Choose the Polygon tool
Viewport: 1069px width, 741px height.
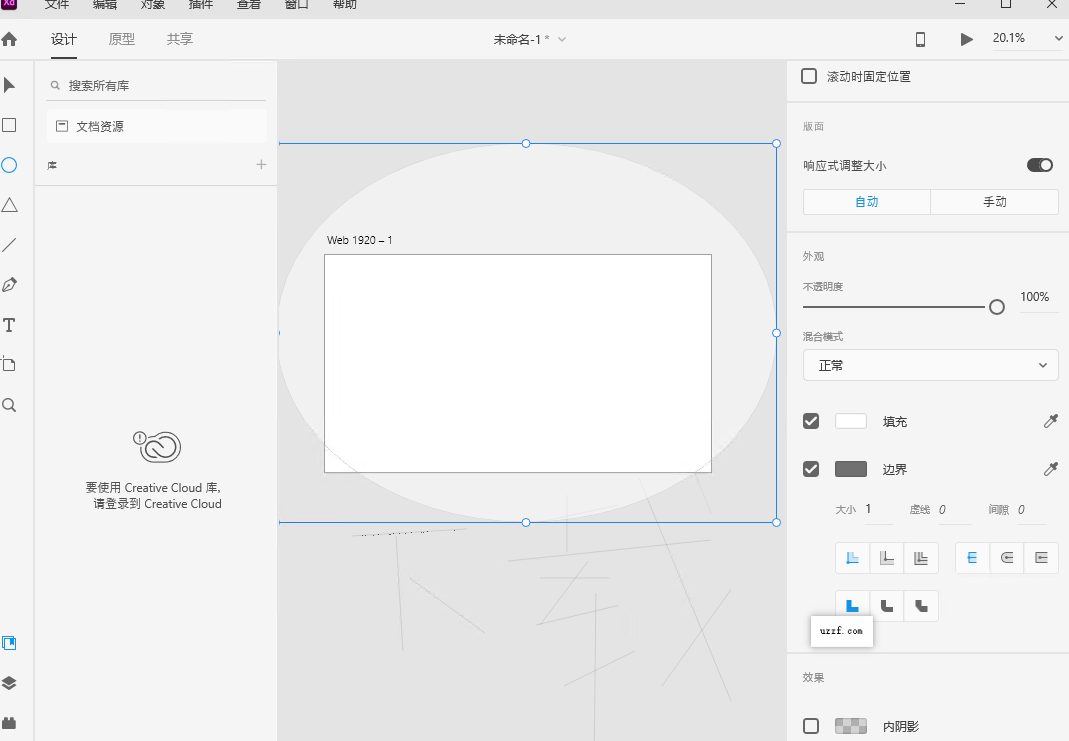coord(10,204)
